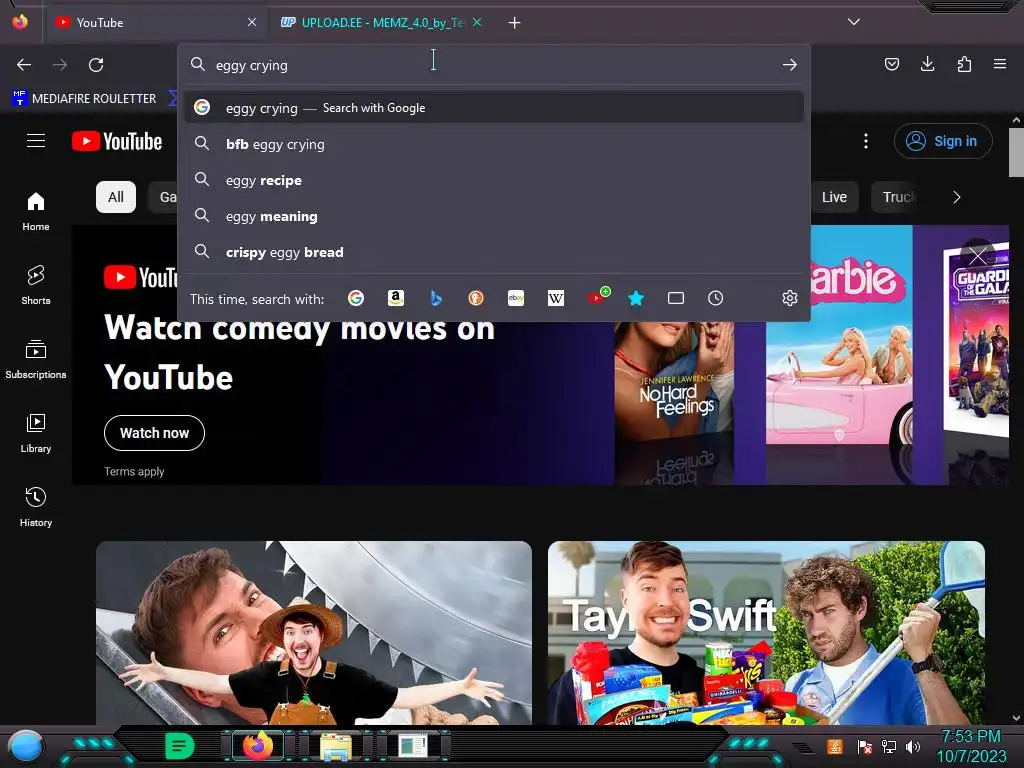Dismiss the movie banner with X
The height and width of the screenshot is (768, 1024).
click(978, 256)
